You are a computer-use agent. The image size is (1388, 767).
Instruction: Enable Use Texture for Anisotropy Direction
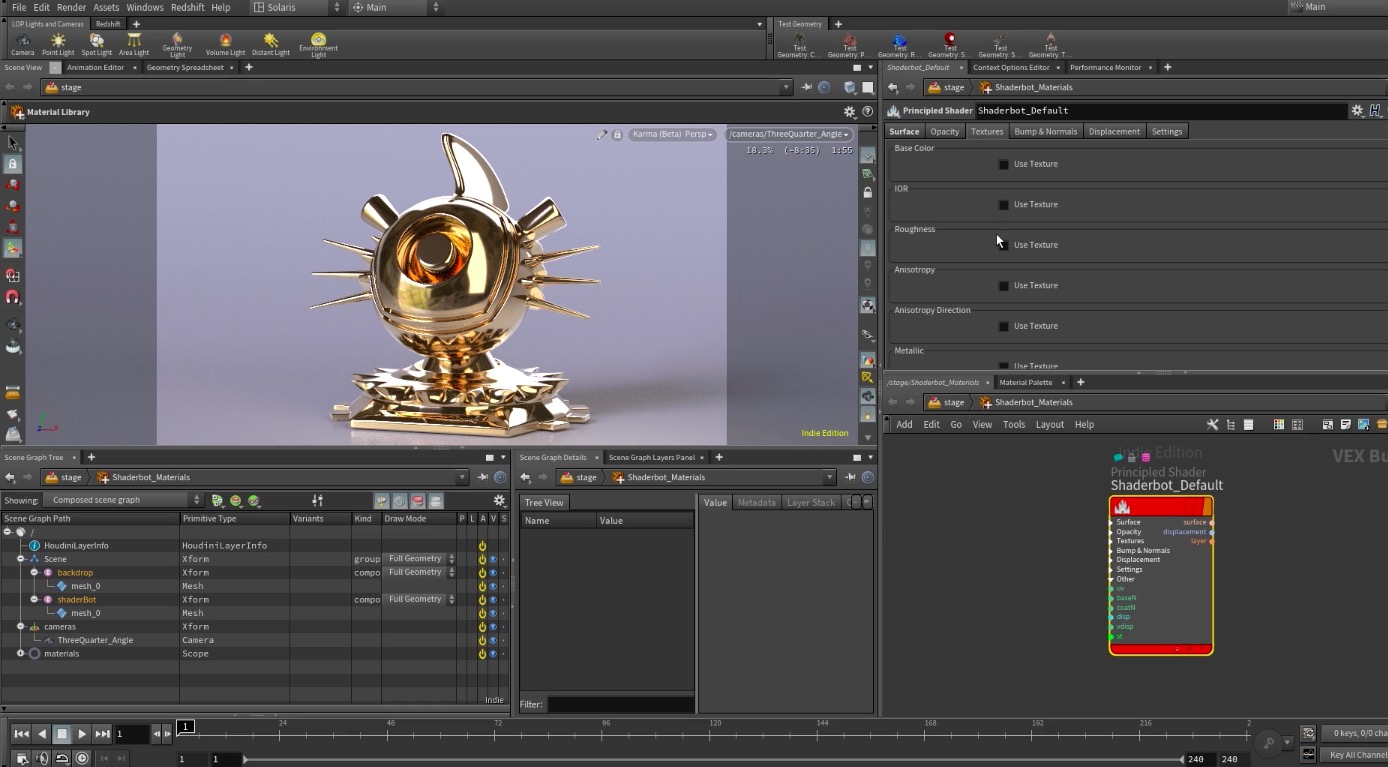(1004, 326)
